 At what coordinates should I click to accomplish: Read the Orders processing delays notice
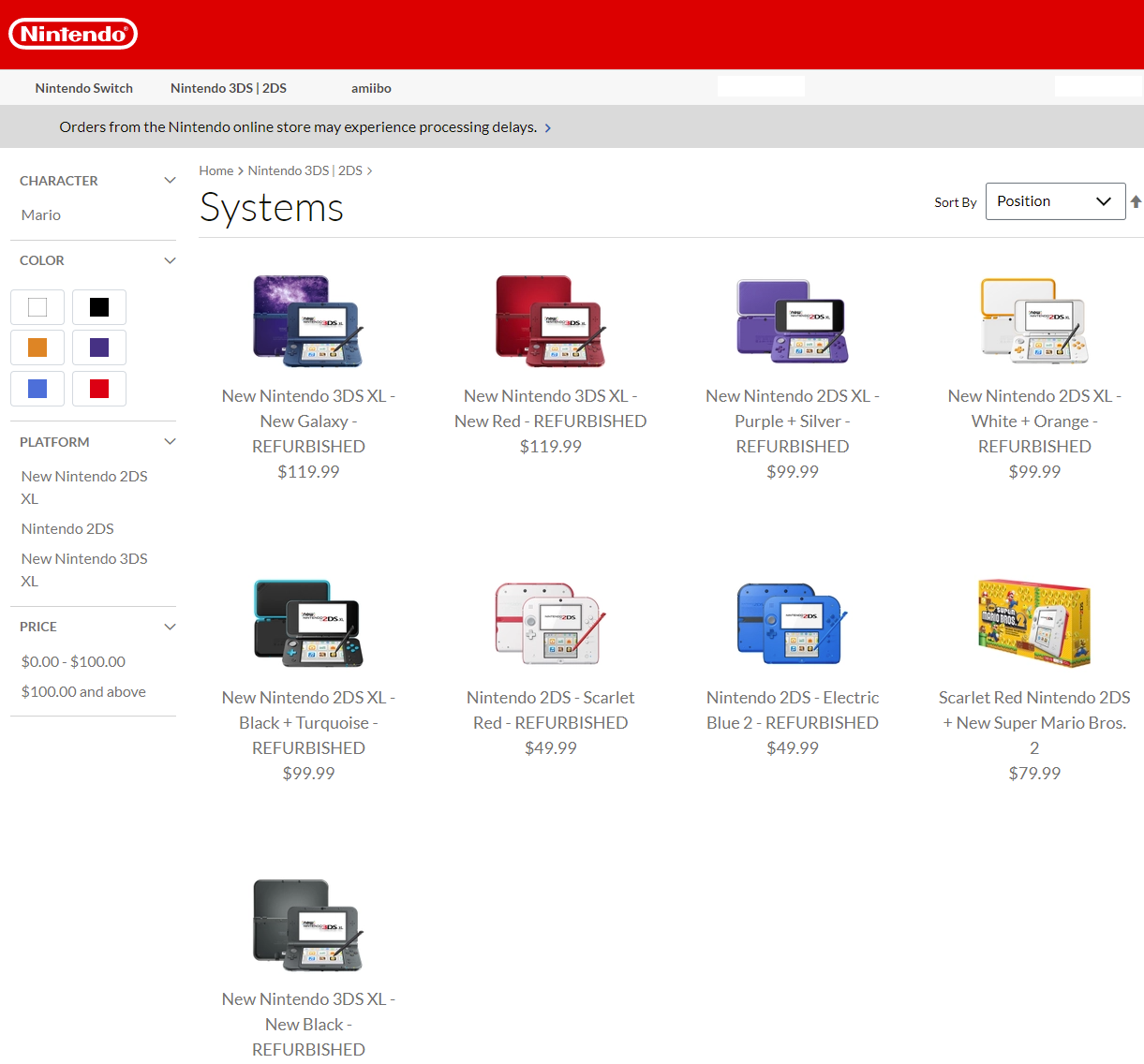298,127
